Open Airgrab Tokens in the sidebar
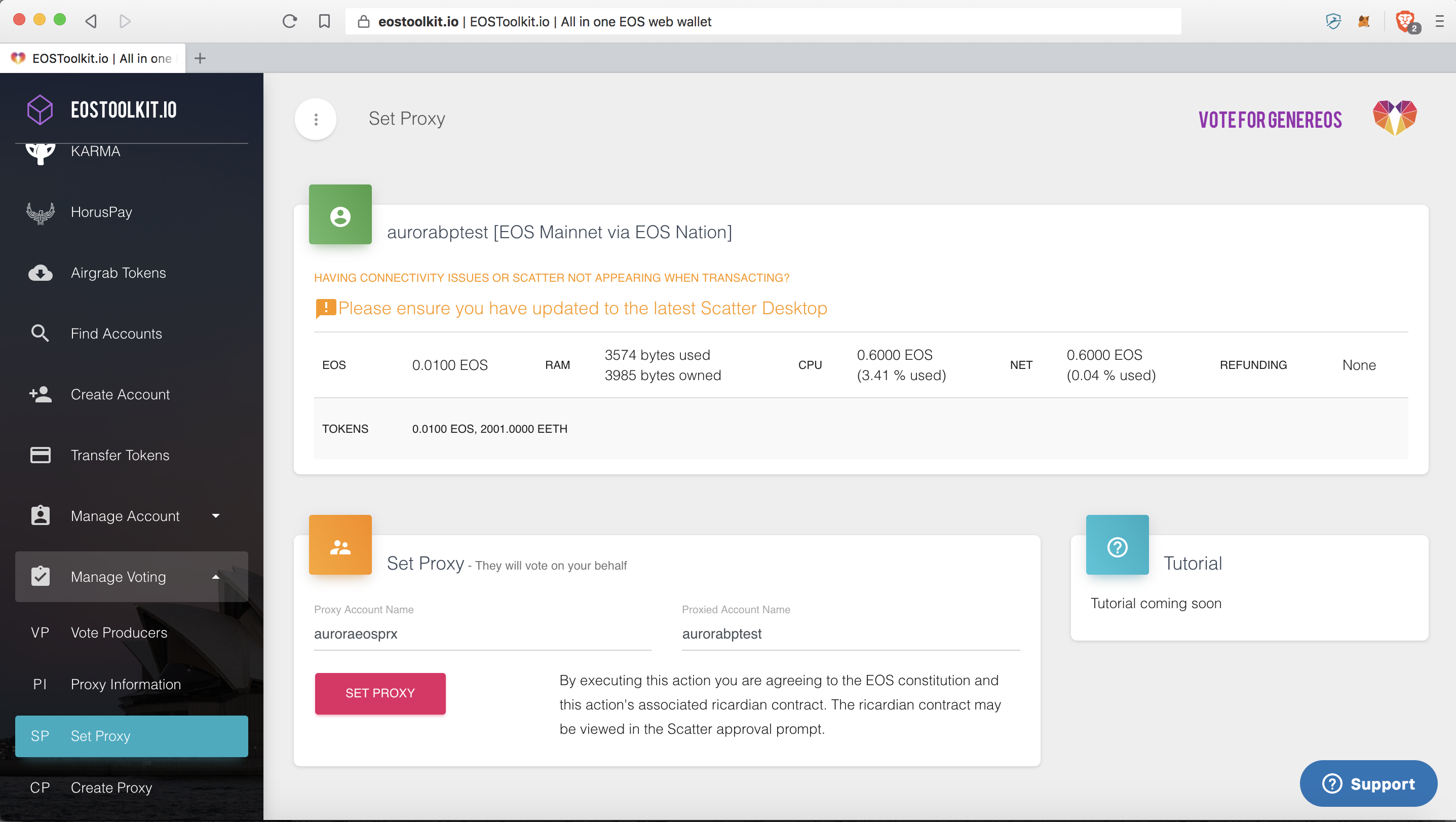1456x822 pixels. coord(118,273)
